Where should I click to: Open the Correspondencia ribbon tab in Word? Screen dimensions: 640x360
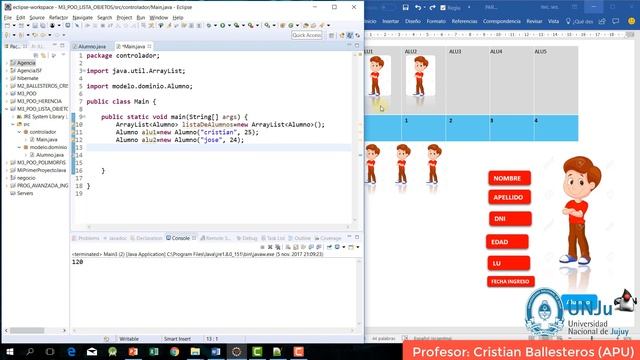502,21
